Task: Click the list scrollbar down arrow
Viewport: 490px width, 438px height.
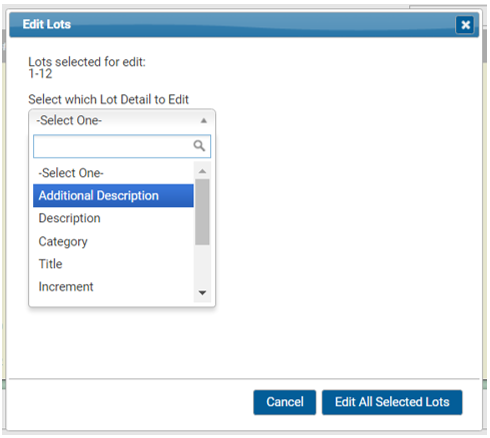Action: click(202, 293)
